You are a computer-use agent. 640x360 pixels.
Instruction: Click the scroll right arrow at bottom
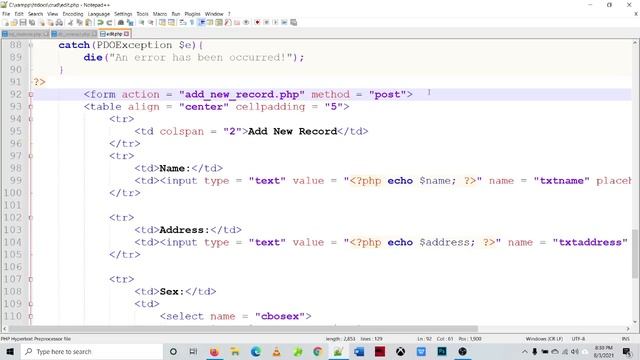[x=628, y=329]
